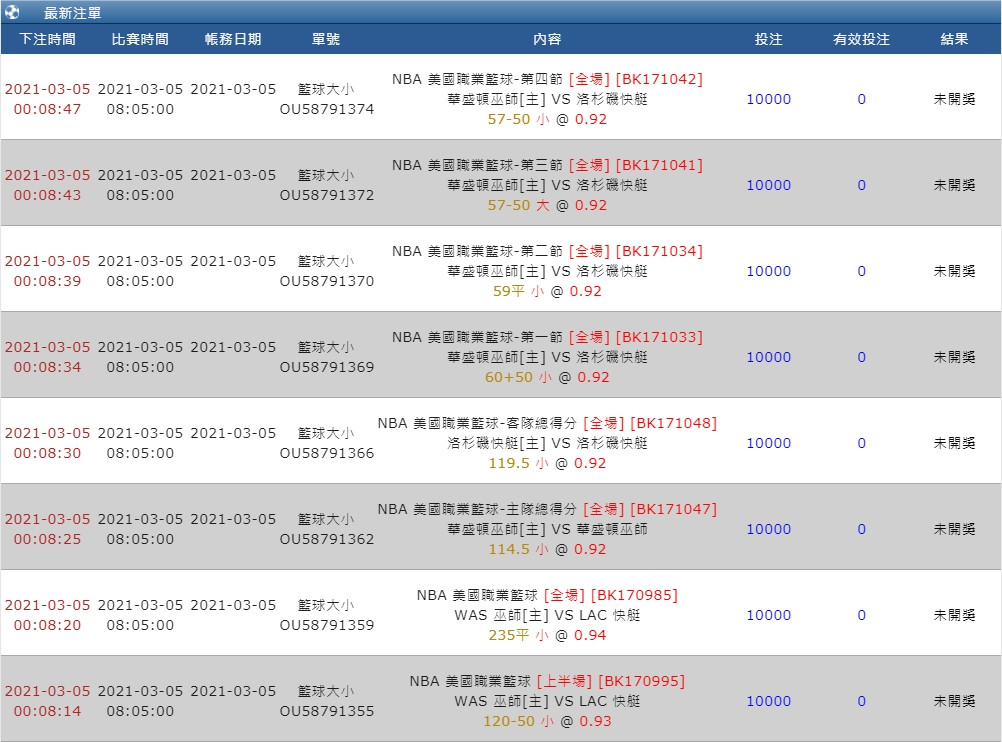
Task: Click bet time 00:08:30
Action: tap(47, 453)
